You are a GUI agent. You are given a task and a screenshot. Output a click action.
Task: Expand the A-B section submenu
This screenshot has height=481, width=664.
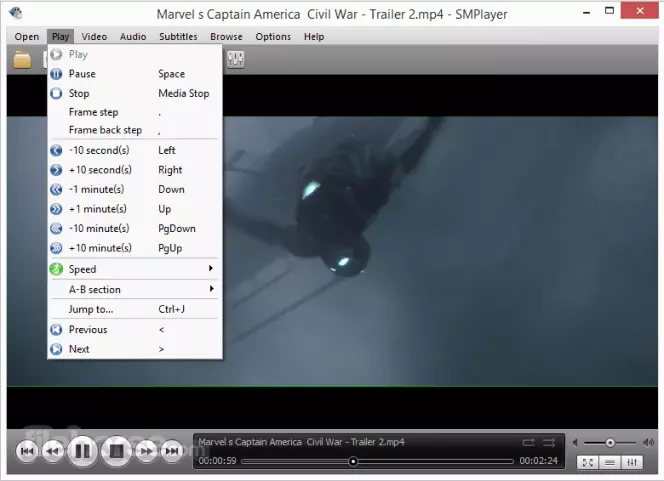click(135, 289)
